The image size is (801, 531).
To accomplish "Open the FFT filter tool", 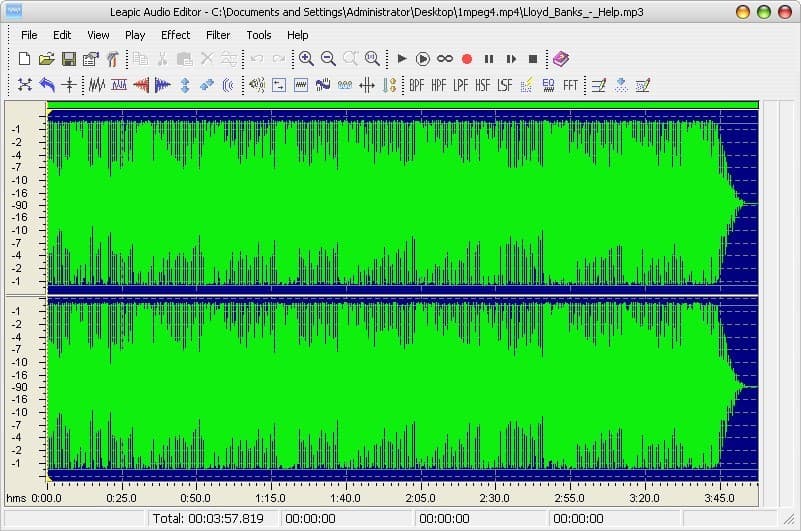I will pos(571,85).
